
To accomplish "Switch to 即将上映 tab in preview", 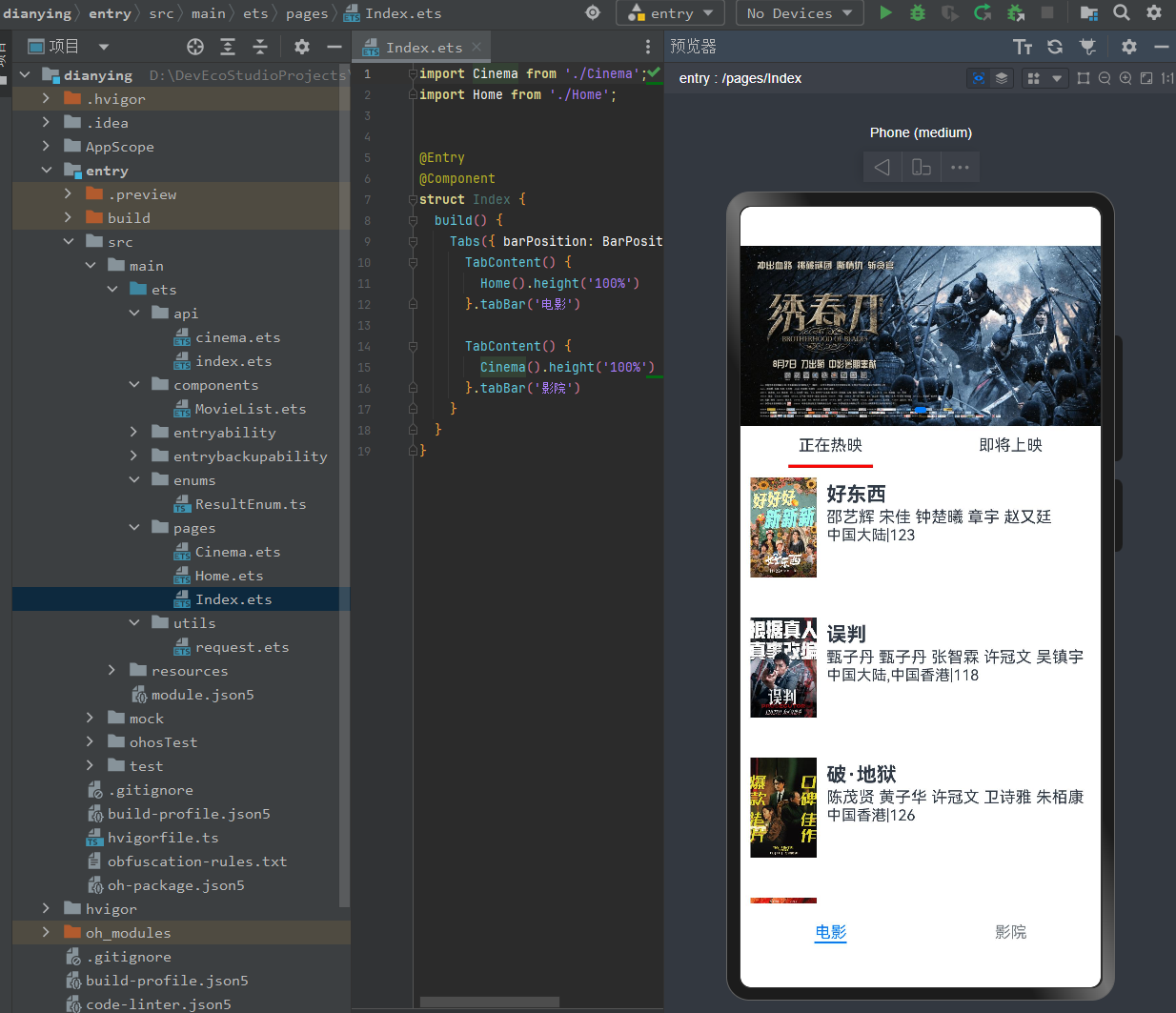I will (x=1011, y=445).
